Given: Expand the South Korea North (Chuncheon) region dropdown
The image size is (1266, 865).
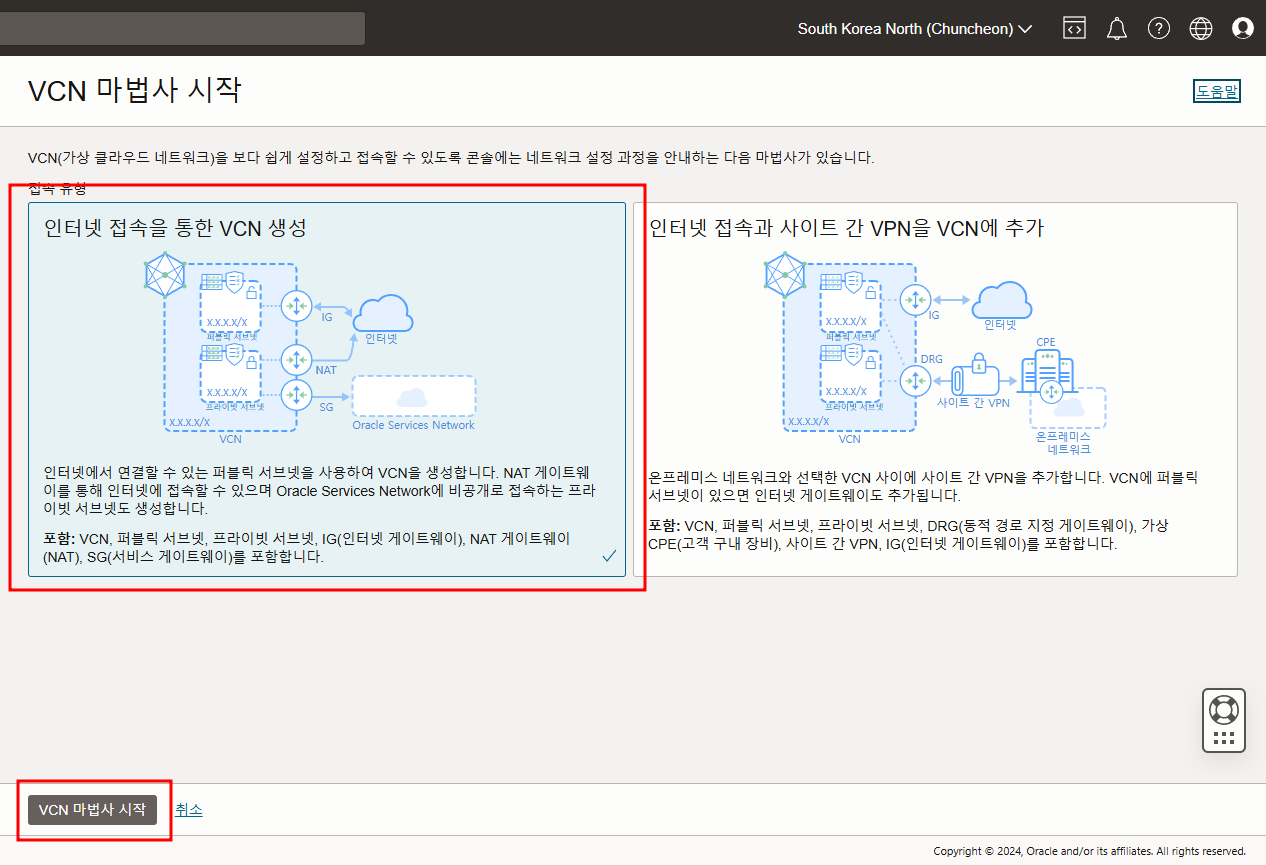Looking at the screenshot, I should [914, 29].
